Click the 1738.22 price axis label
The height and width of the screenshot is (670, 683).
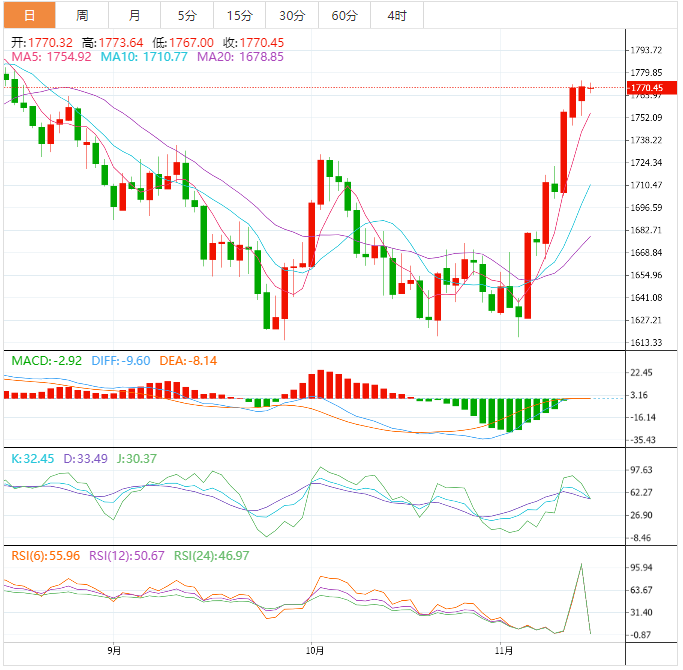[646, 140]
